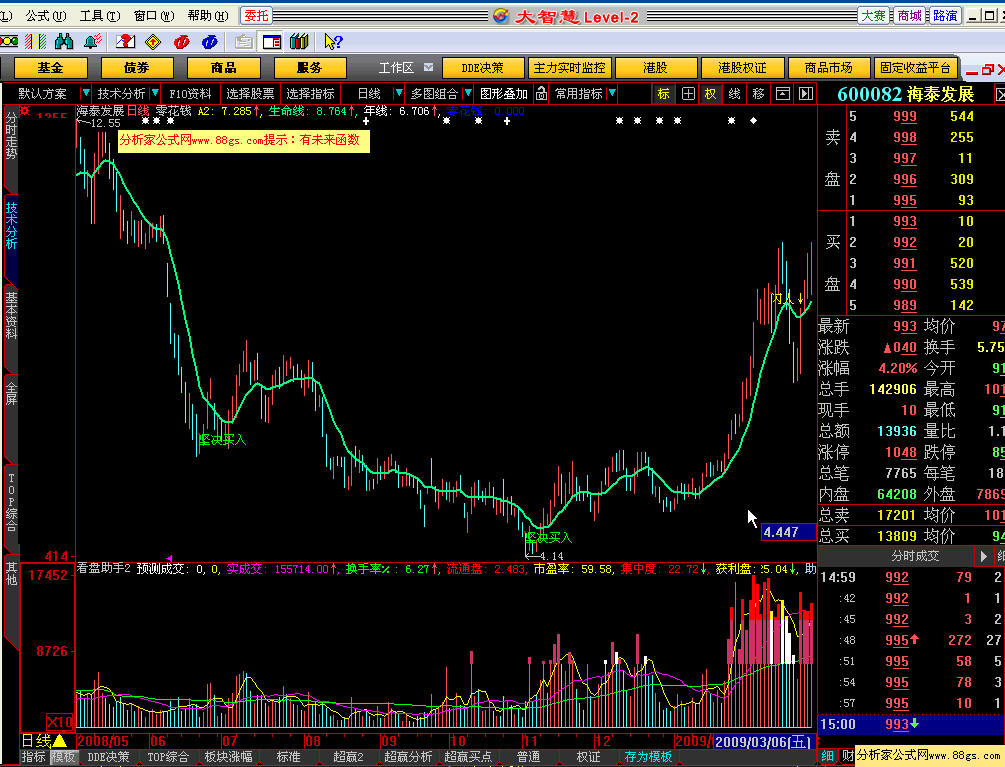
Task: Click the 债券 bond button
Action: [137, 67]
